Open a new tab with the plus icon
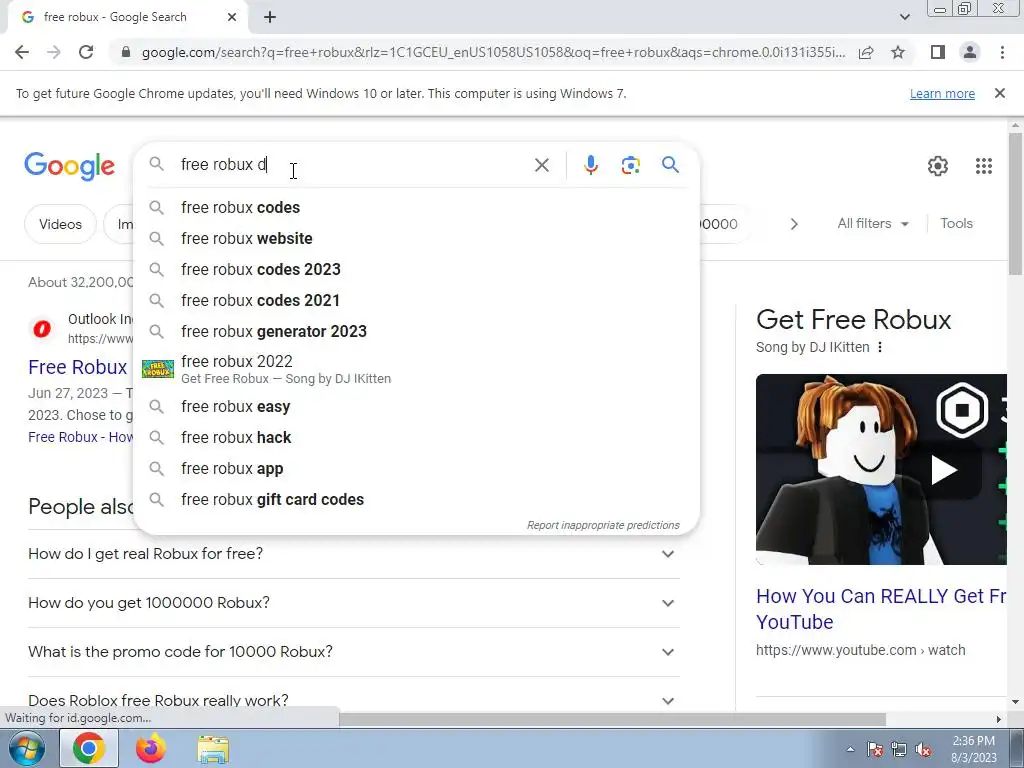The image size is (1024, 768). point(270,17)
